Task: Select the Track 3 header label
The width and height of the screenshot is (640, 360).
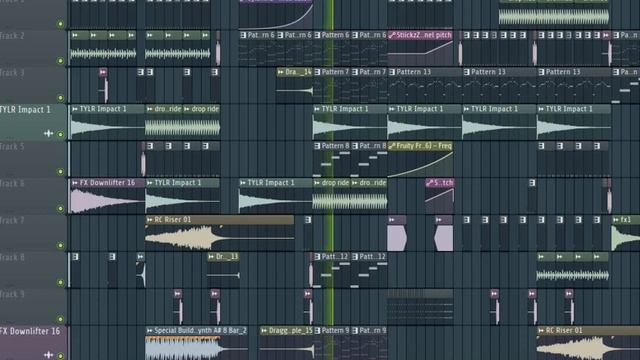Action: pos(12,73)
